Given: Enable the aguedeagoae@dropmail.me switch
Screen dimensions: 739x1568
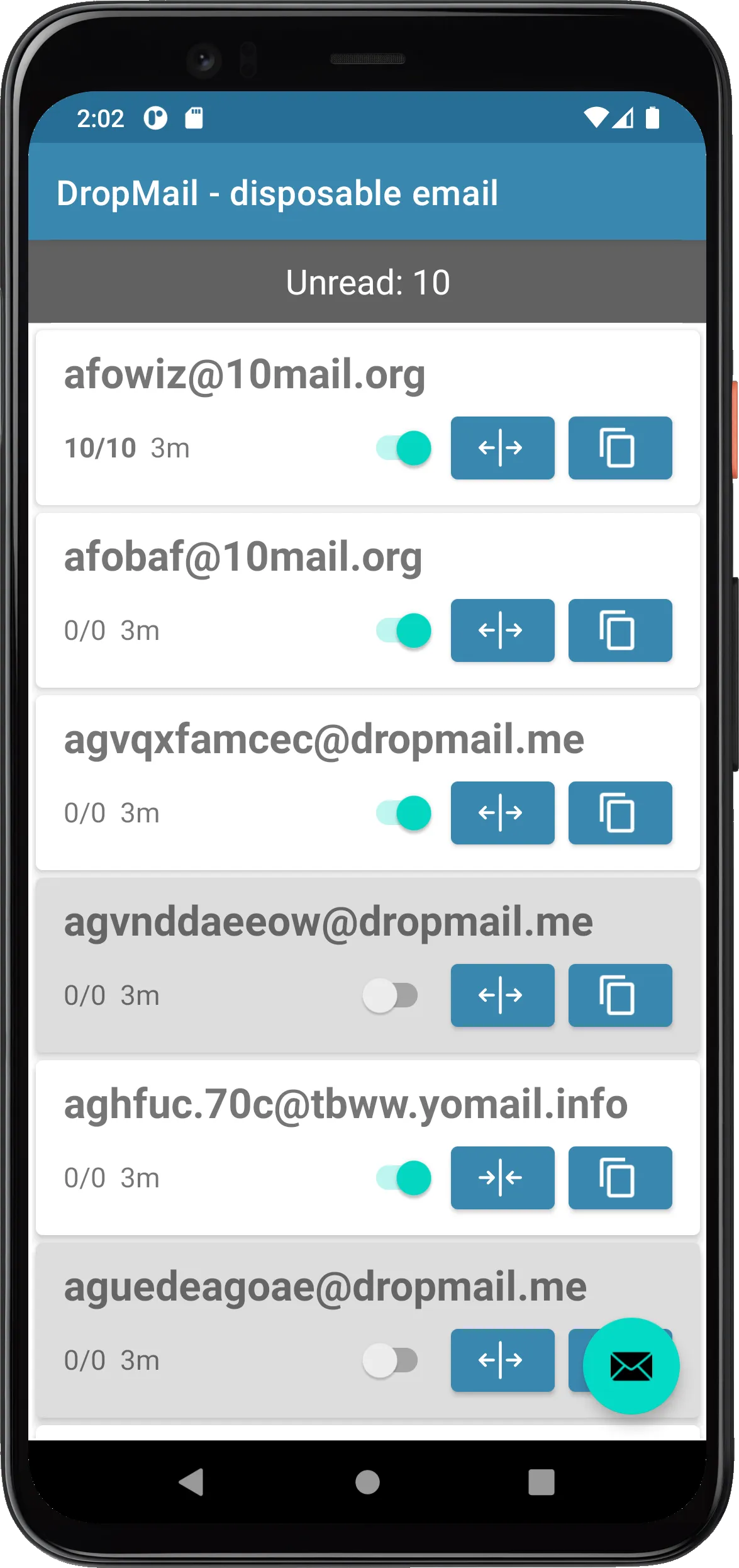Looking at the screenshot, I should pos(390,1360).
